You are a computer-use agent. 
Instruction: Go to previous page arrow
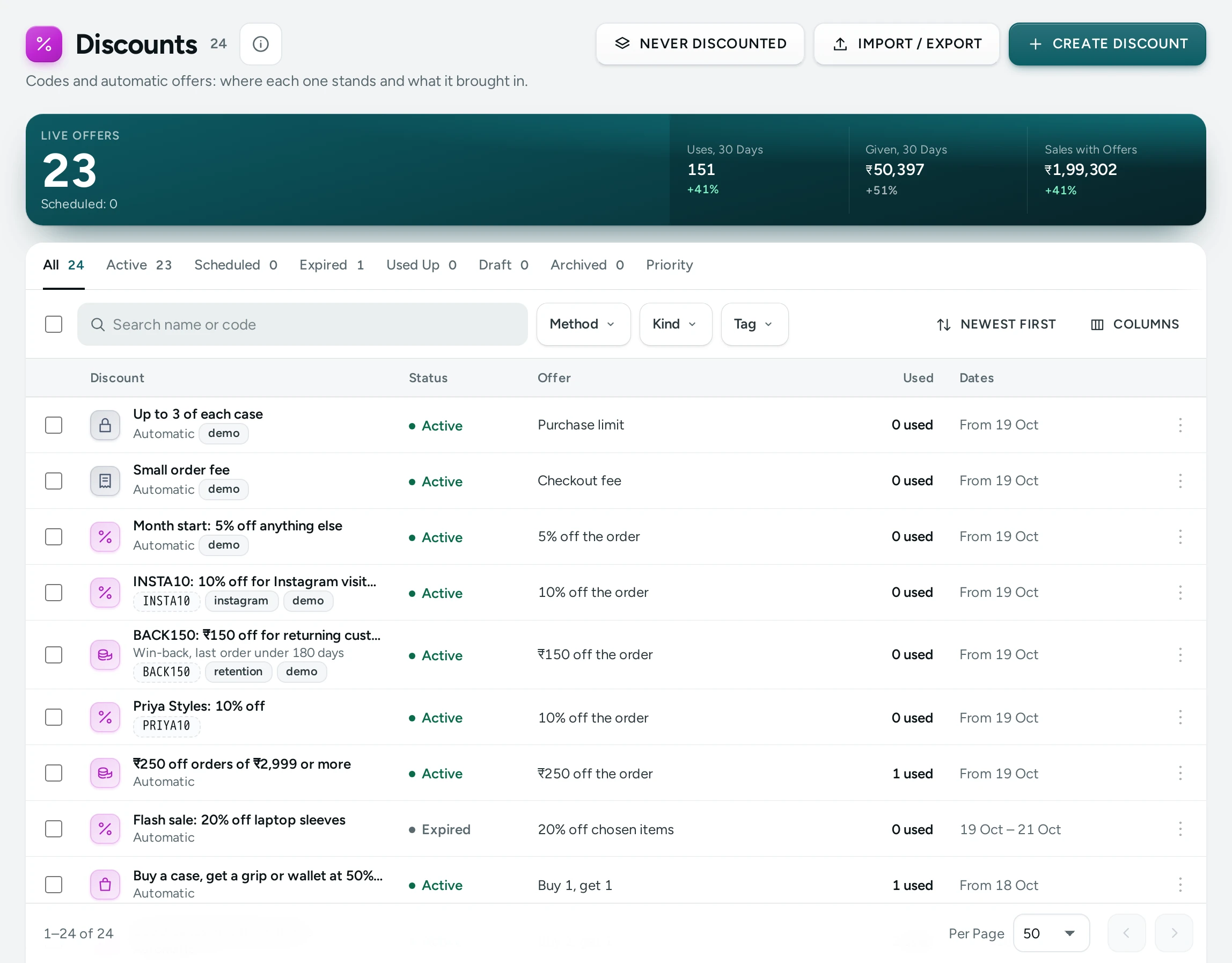[1126, 933]
